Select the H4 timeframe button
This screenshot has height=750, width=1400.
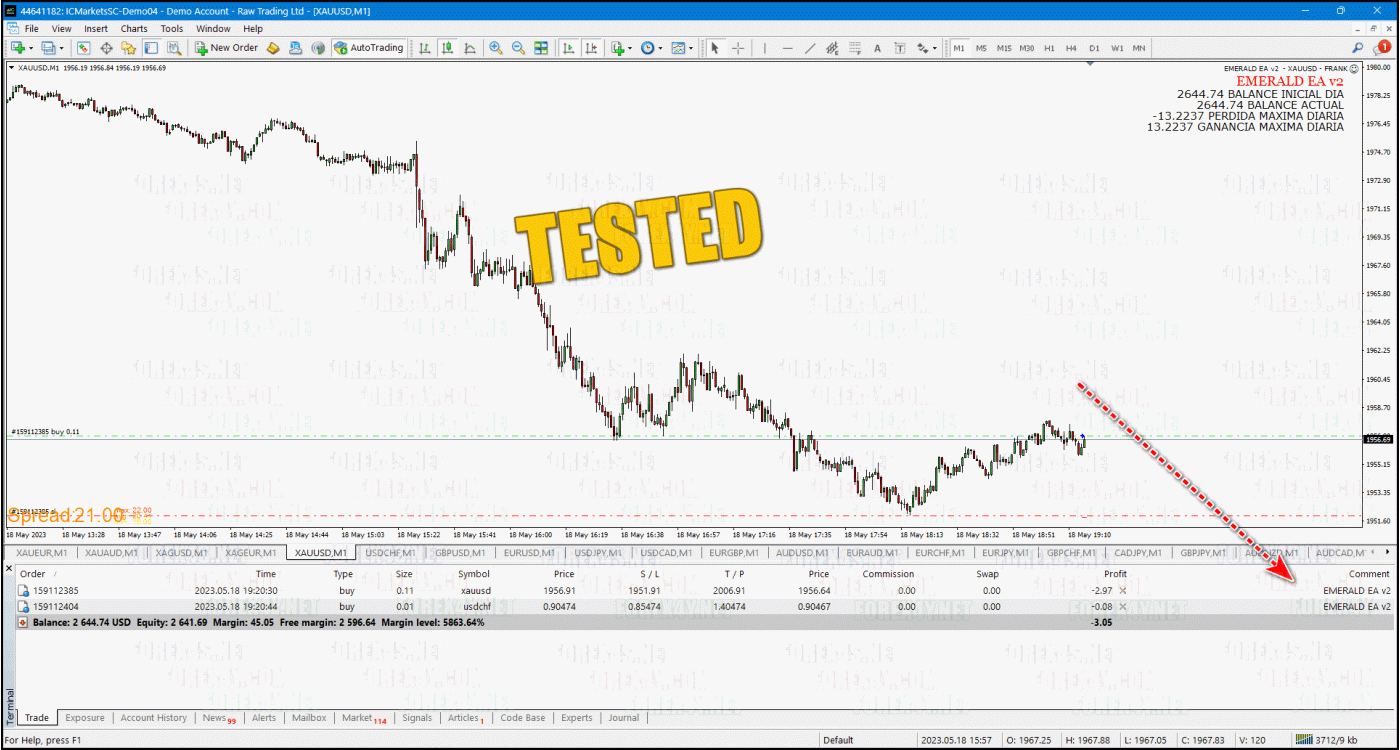coord(1071,48)
